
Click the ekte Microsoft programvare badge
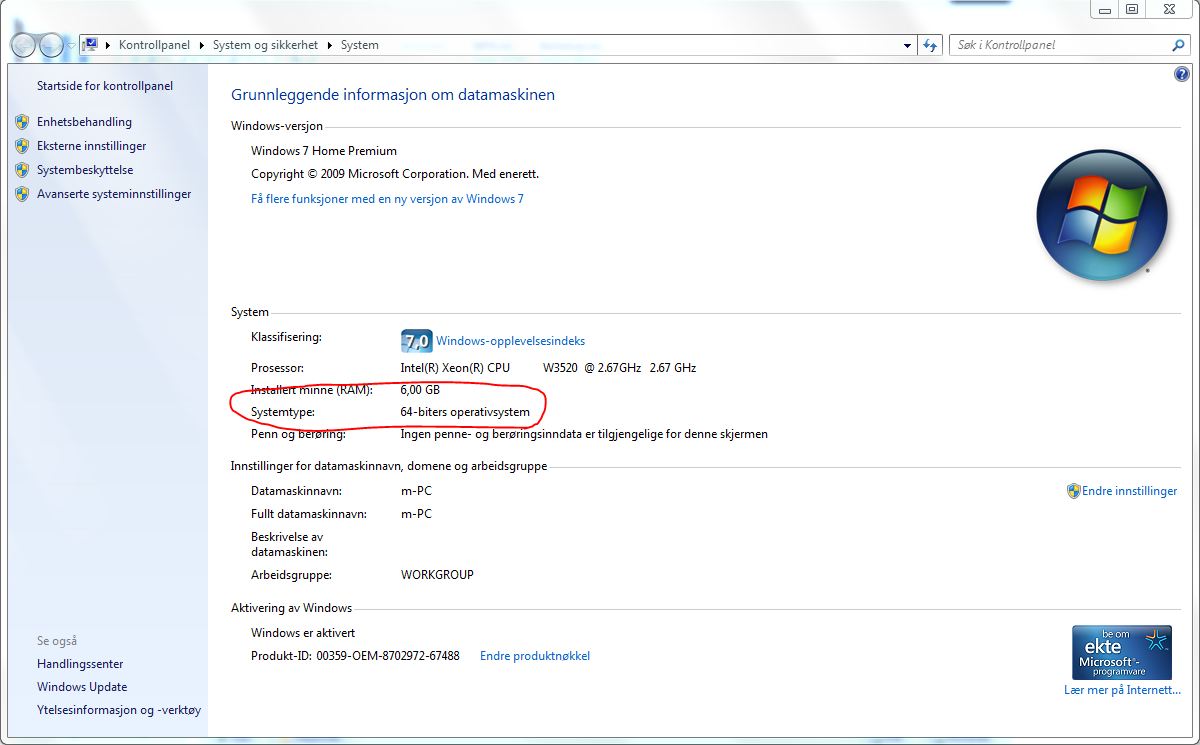pyautogui.click(x=1121, y=653)
